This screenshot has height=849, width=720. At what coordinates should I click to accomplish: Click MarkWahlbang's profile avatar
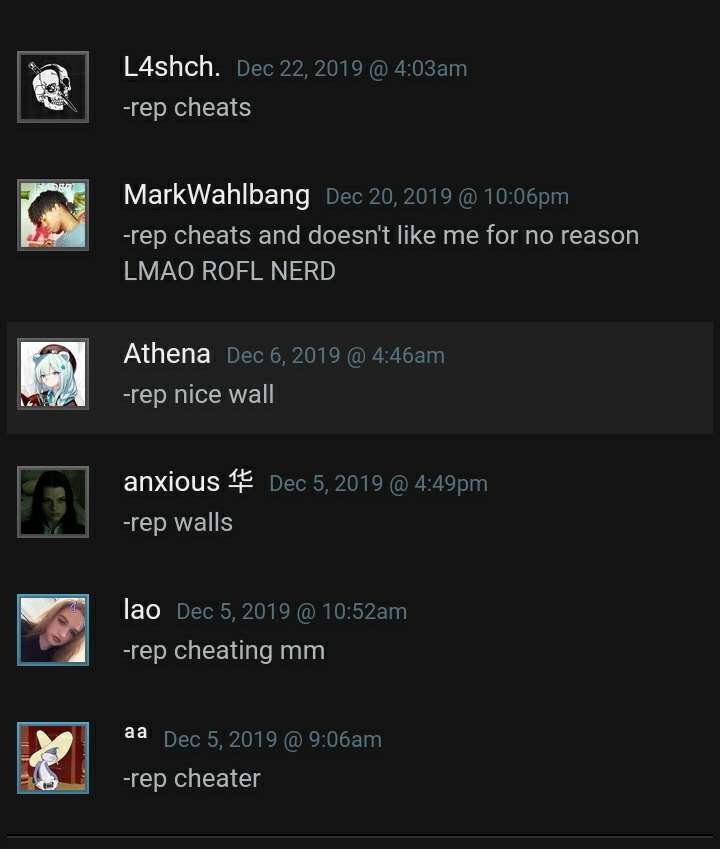(x=53, y=215)
